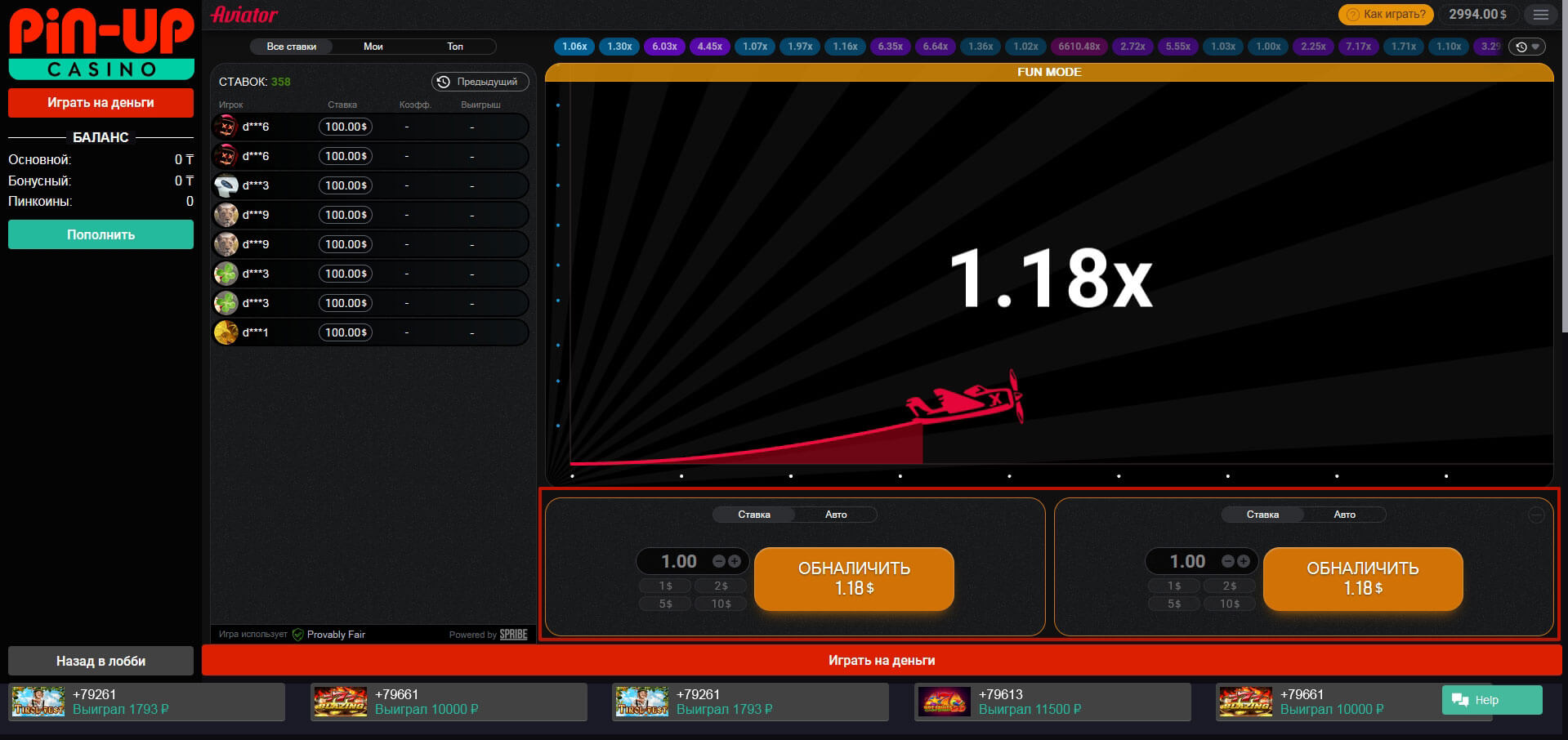Click the first d***3 helmet avatar
This screenshot has height=740, width=1568.
226,185
